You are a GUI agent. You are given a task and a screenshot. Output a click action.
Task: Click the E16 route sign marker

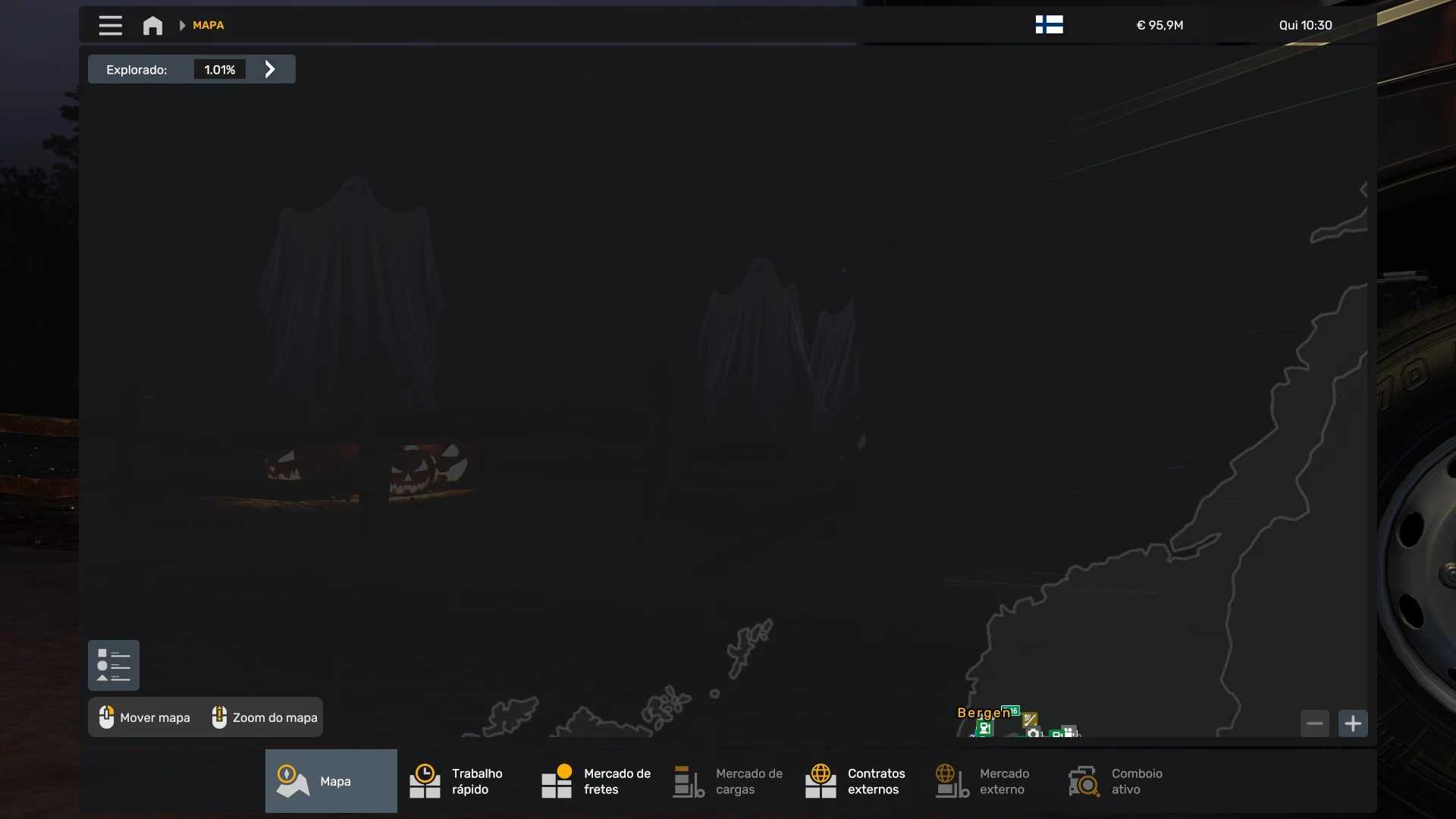click(1015, 711)
